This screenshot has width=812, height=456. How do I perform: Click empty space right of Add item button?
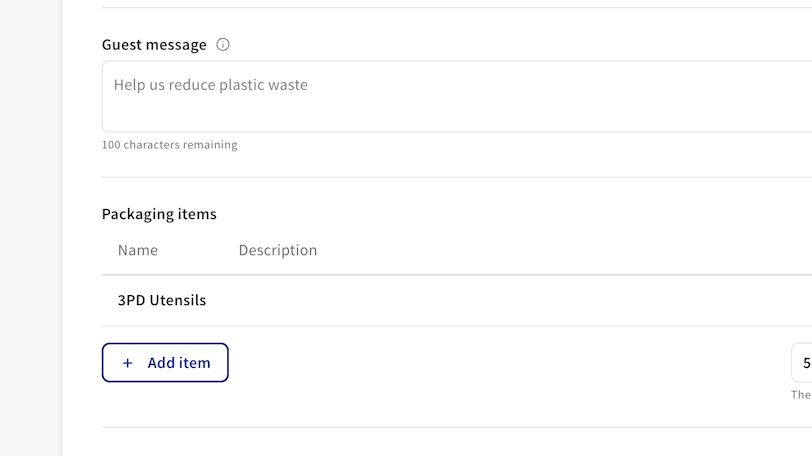(500, 363)
